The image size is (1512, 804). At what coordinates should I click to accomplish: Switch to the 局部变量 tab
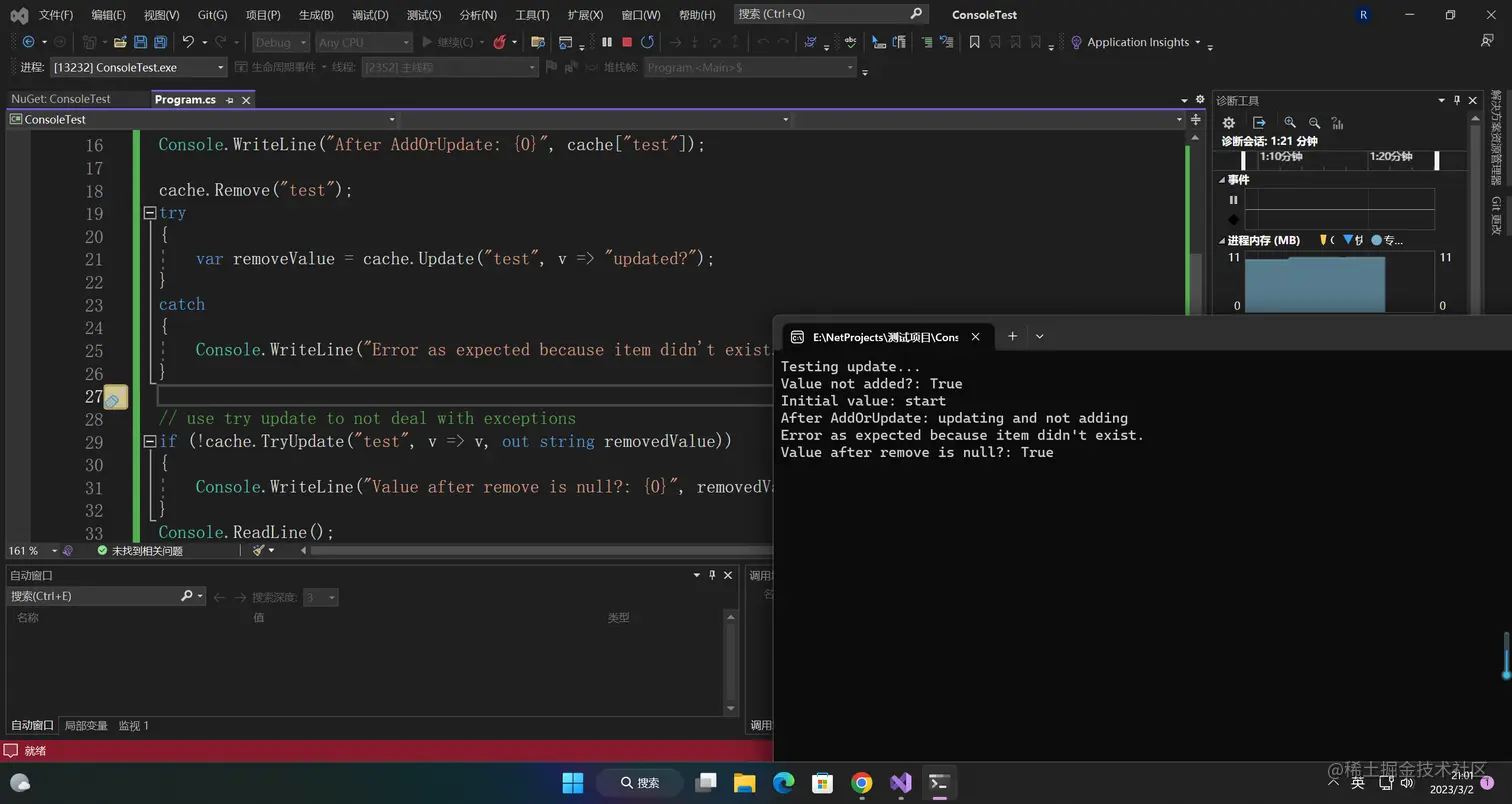(86, 725)
